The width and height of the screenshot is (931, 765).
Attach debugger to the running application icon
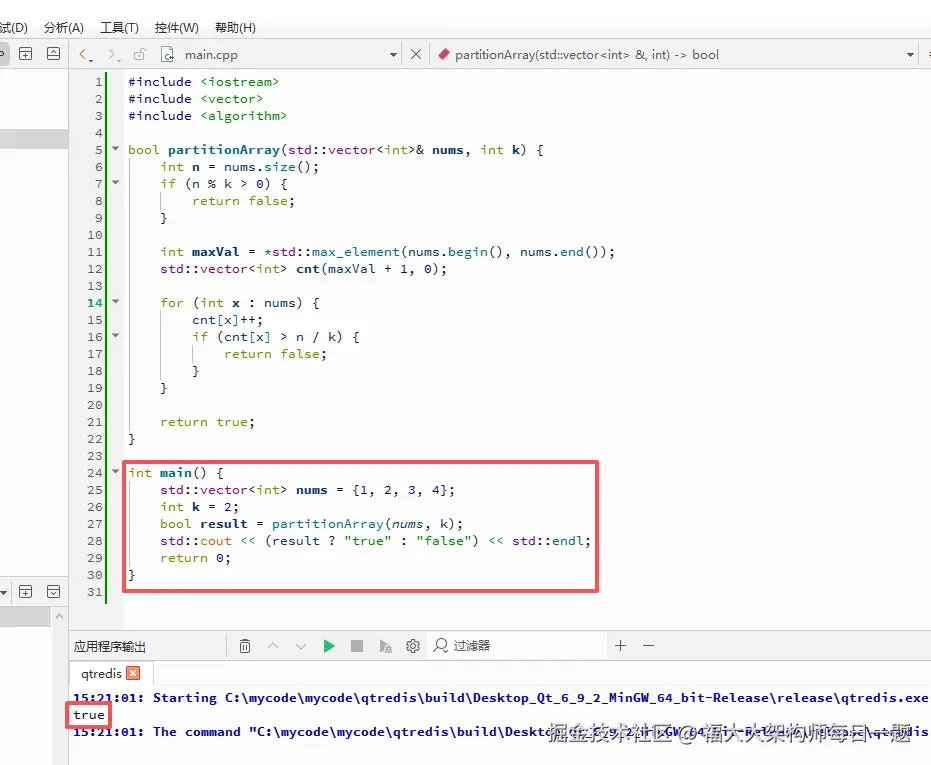385,646
